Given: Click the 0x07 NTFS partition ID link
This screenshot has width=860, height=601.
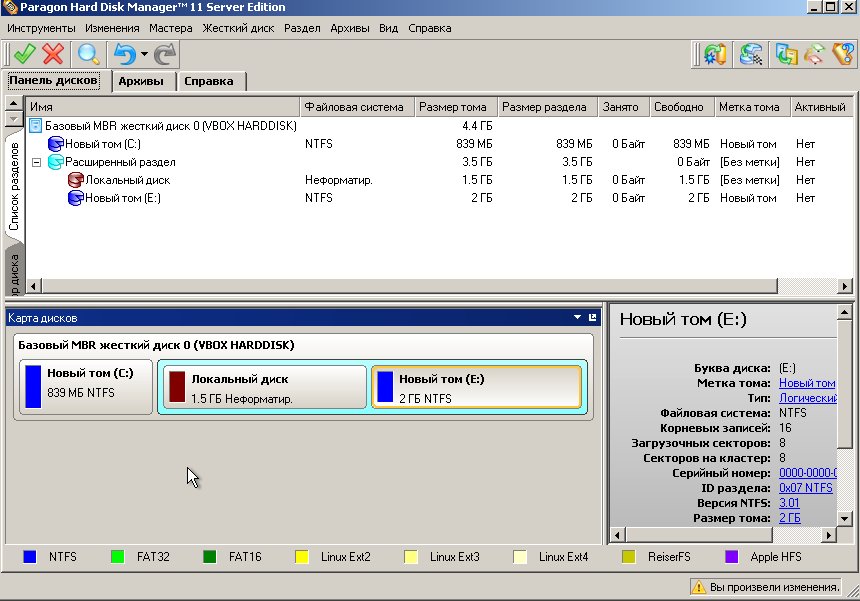Looking at the screenshot, I should pyautogui.click(x=805, y=488).
